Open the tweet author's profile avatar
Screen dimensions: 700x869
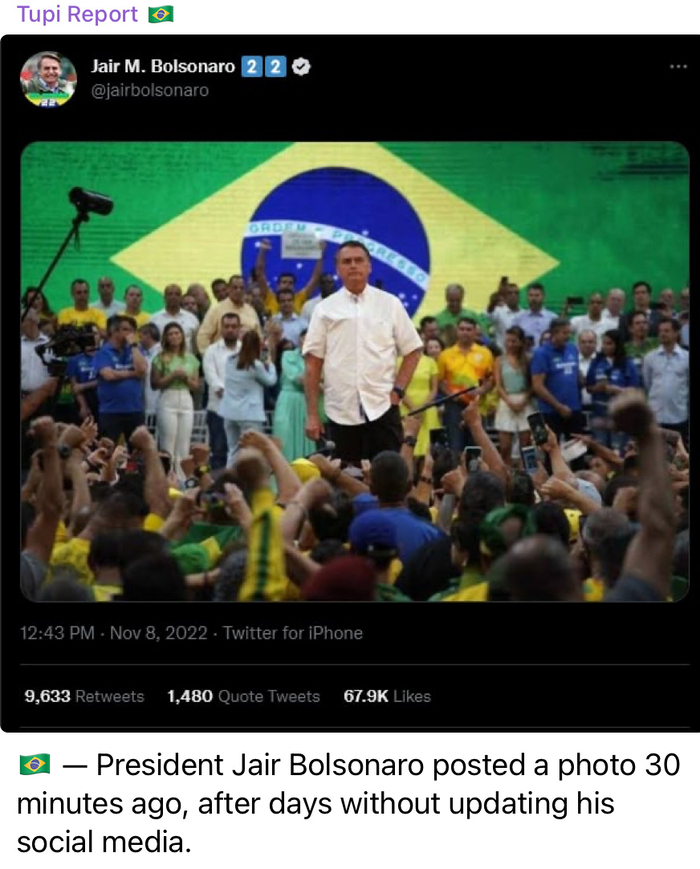pyautogui.click(x=48, y=79)
